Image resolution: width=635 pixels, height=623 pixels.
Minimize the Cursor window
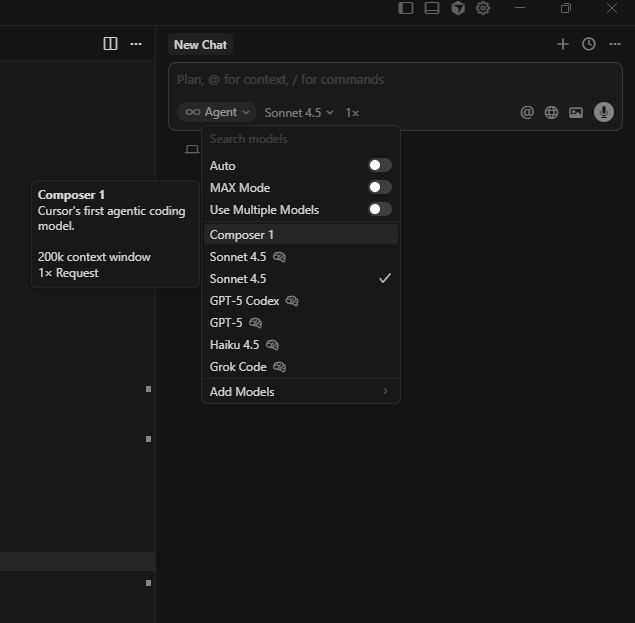tap(520, 8)
